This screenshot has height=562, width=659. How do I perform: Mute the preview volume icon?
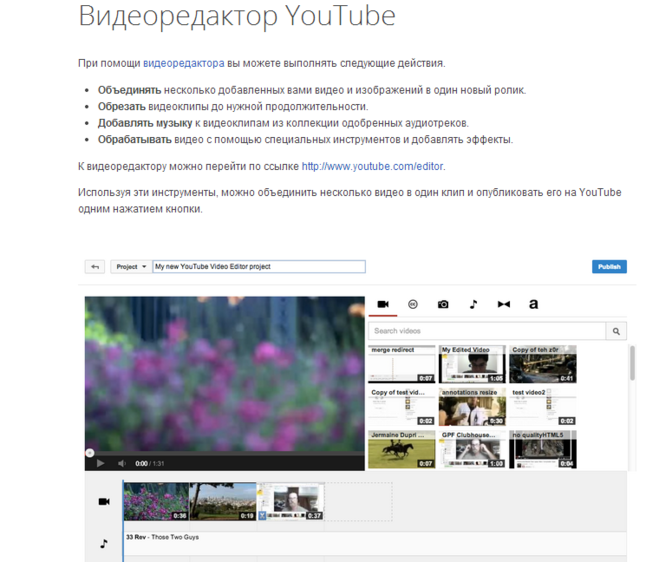point(122,463)
